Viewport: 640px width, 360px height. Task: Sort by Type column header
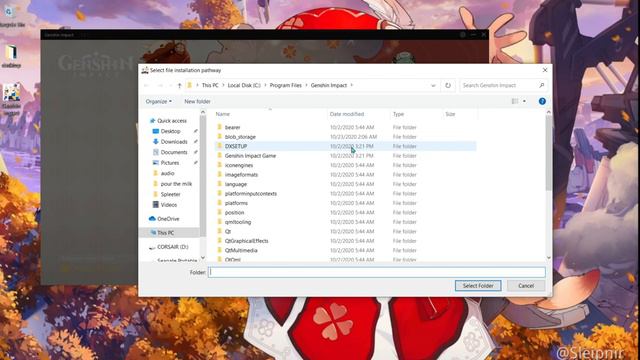coord(398,114)
